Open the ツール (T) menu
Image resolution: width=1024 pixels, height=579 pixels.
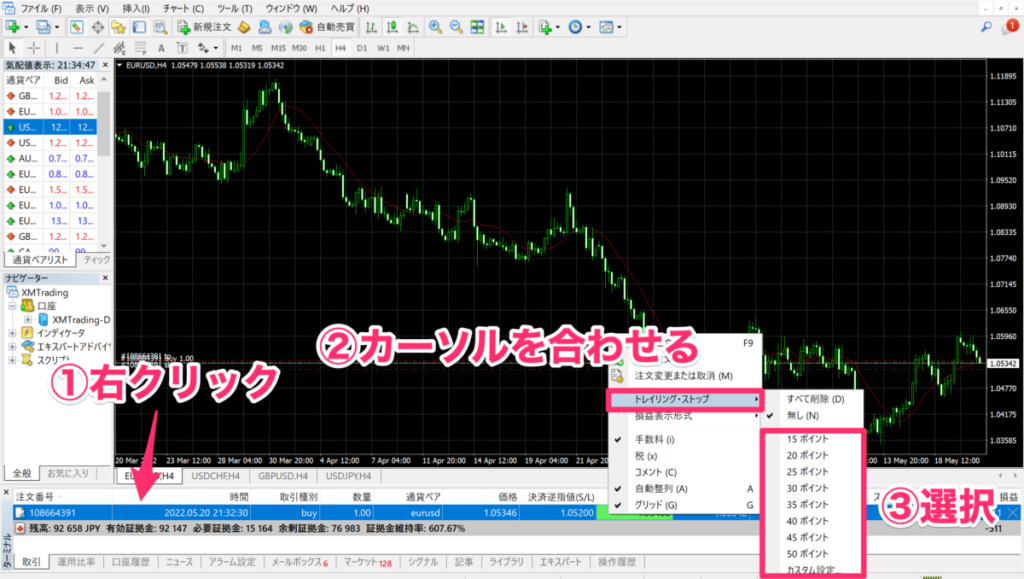click(234, 8)
